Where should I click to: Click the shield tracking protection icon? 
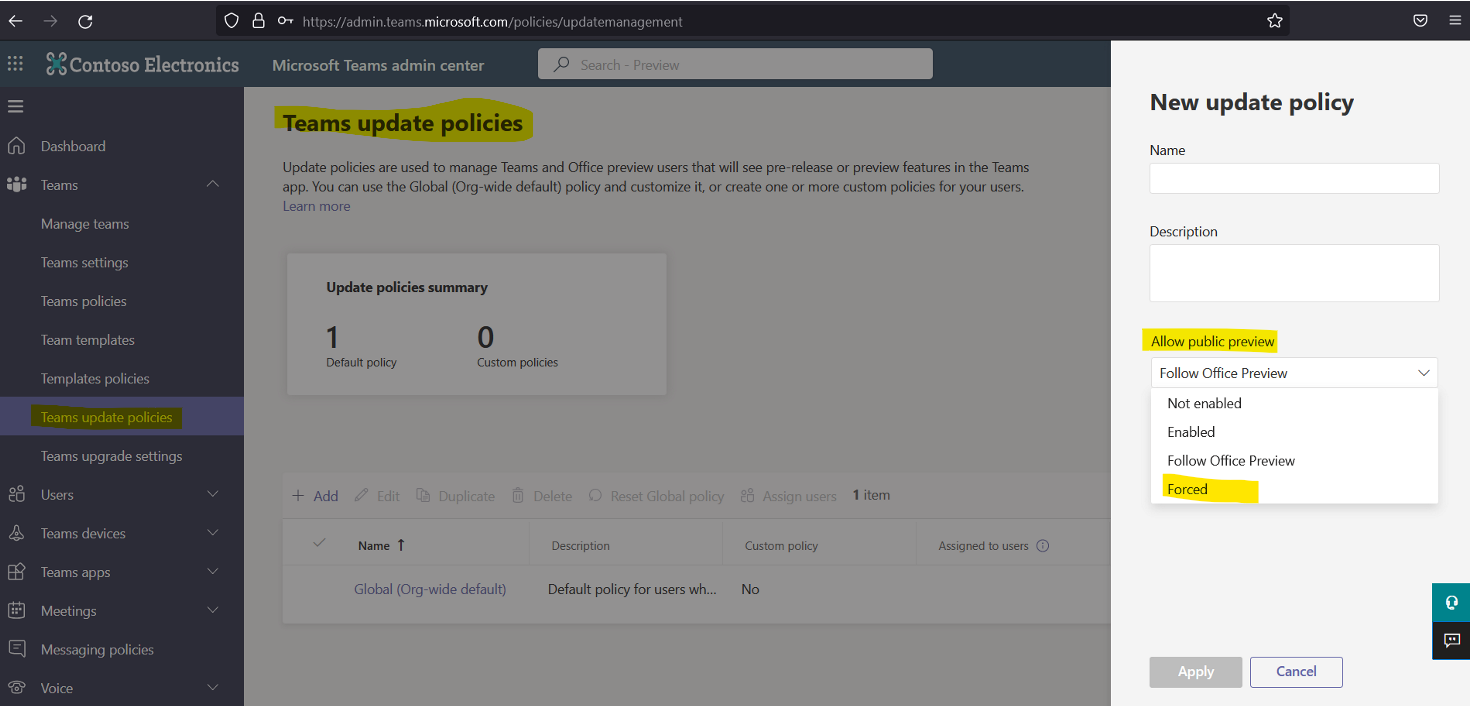[231, 20]
